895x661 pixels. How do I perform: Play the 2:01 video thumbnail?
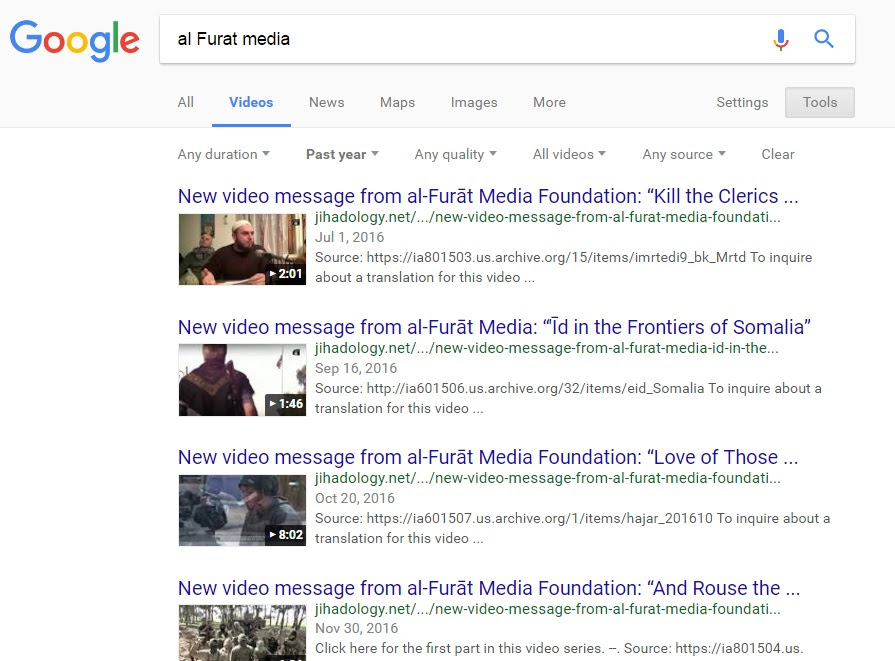[x=242, y=249]
